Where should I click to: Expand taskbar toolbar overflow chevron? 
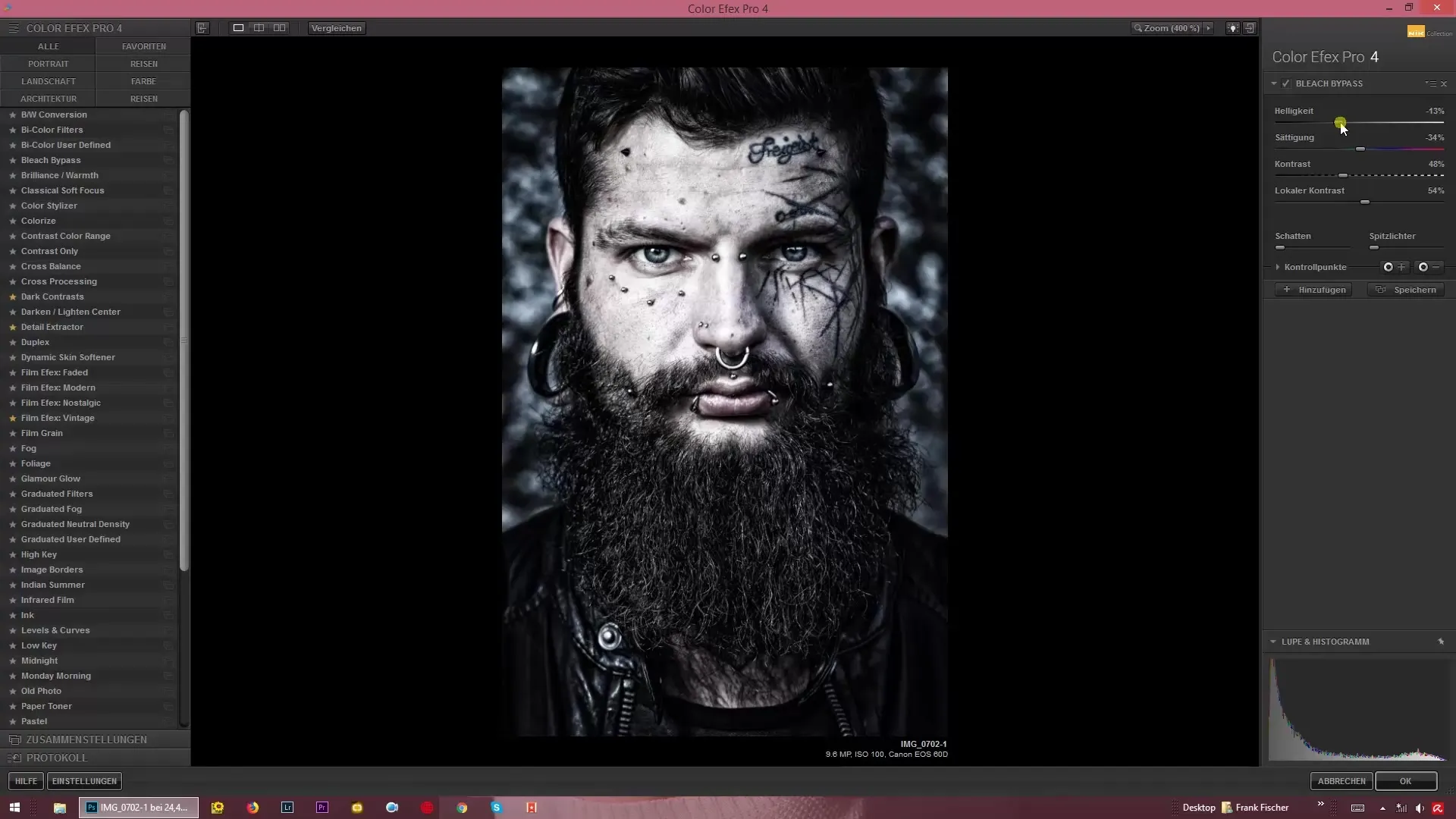click(x=1321, y=804)
